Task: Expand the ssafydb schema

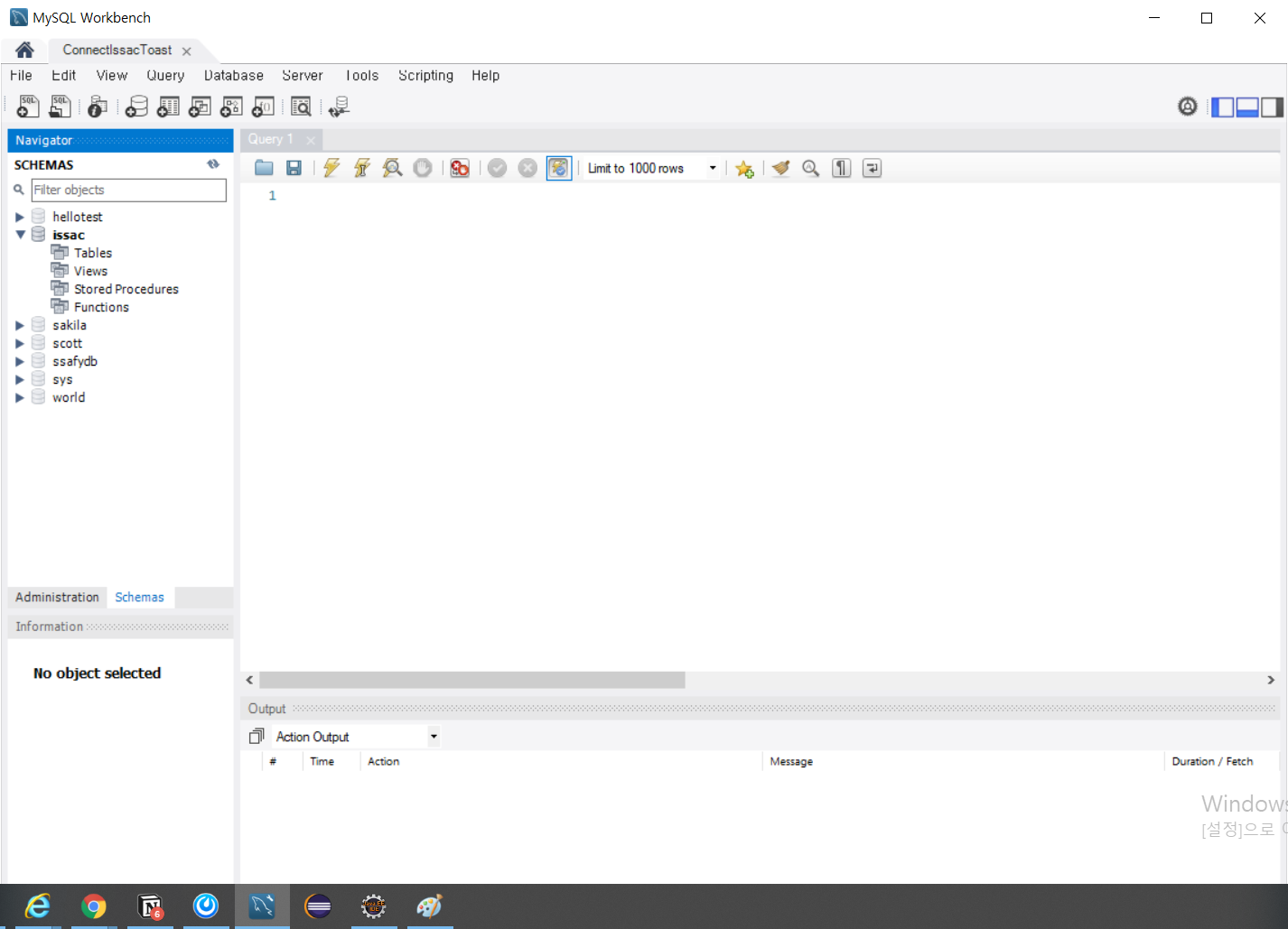Action: coord(20,361)
